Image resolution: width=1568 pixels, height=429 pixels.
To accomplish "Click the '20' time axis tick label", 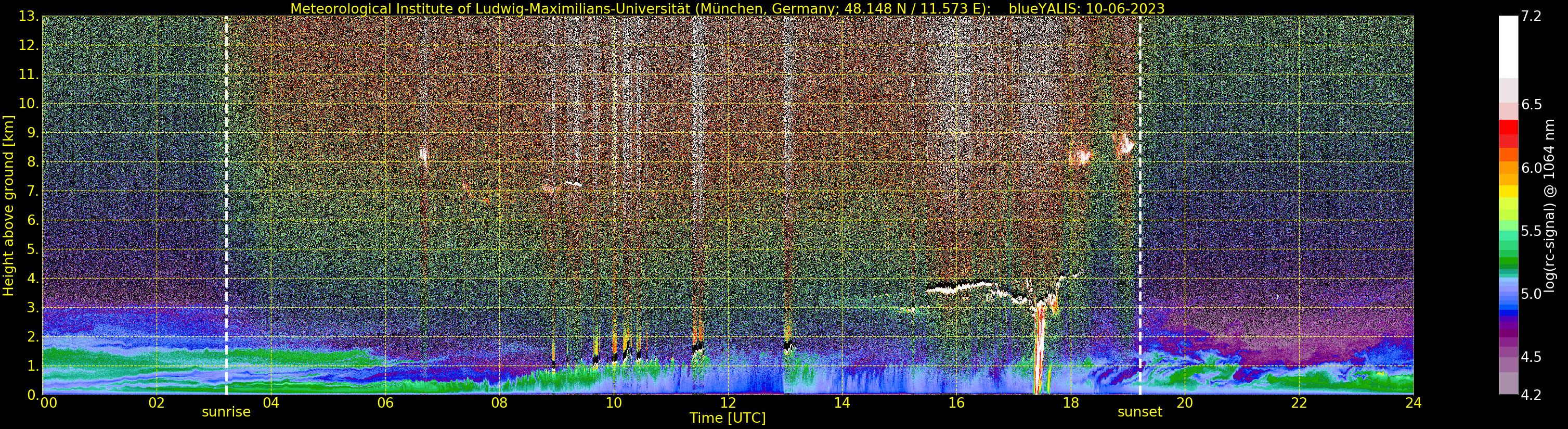I will click(1185, 403).
